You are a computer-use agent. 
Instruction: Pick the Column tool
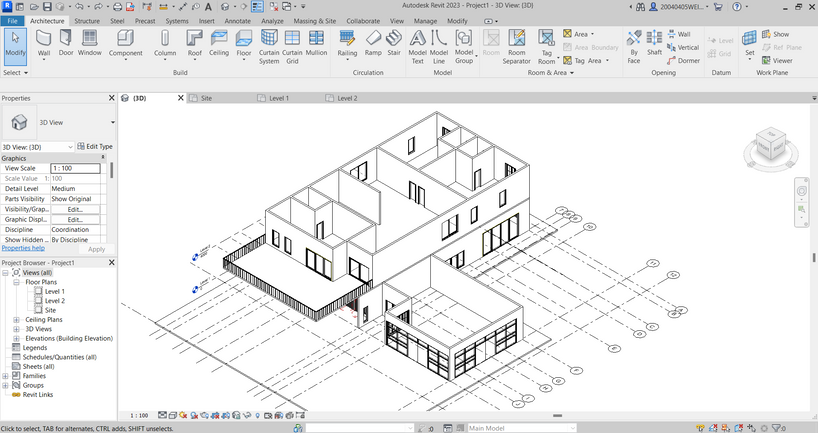click(165, 43)
